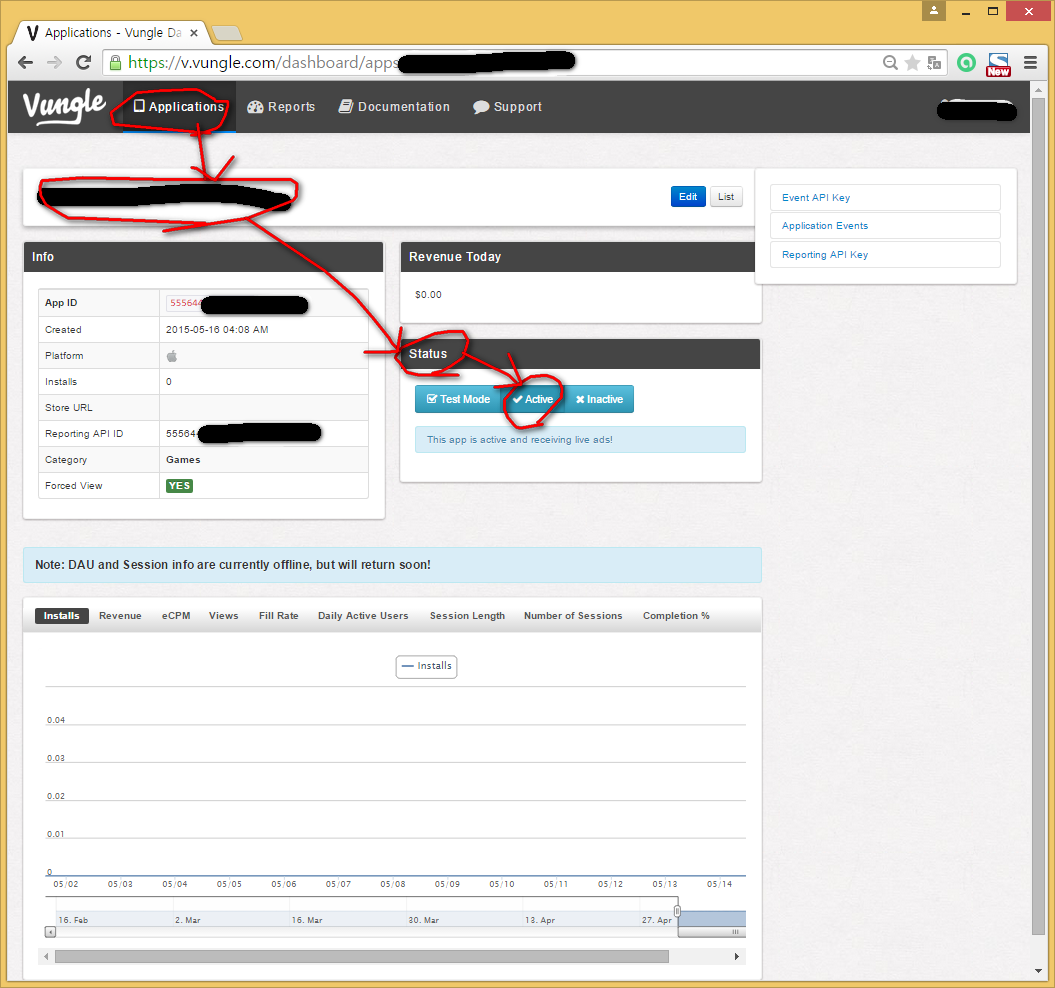
Task: Select the Revenue chart tab
Action: click(120, 615)
